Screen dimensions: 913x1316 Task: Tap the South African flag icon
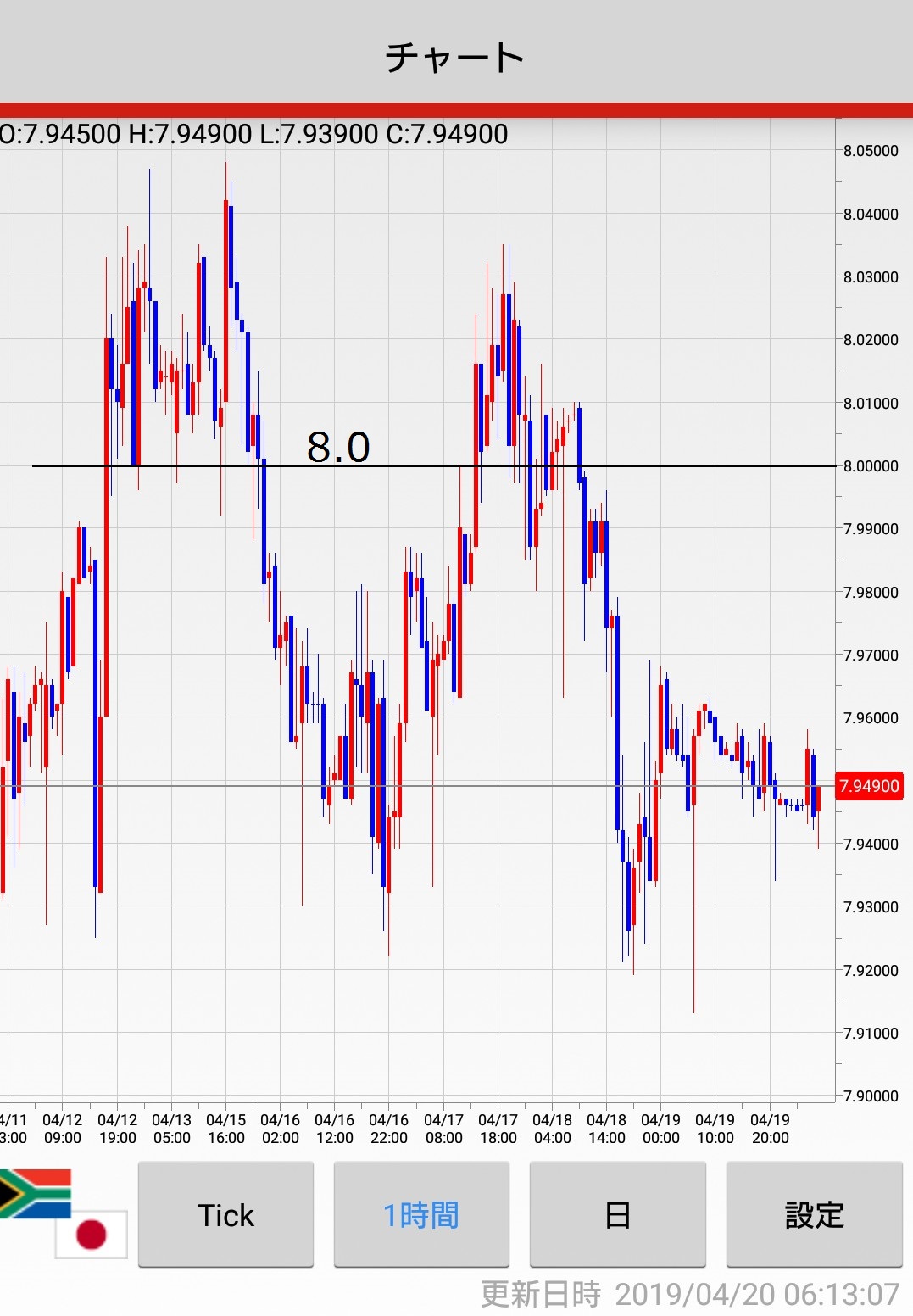pyautogui.click(x=34, y=1192)
